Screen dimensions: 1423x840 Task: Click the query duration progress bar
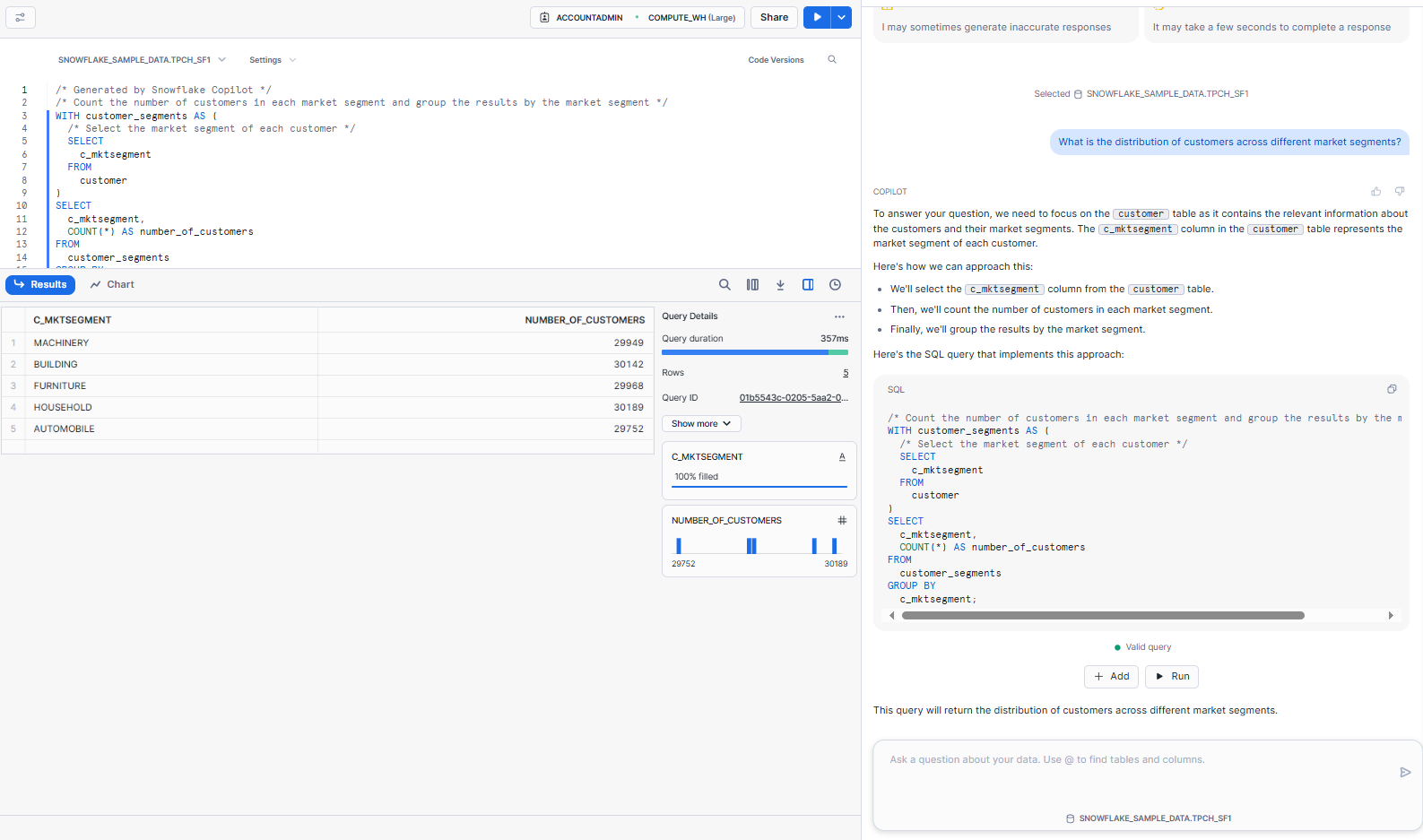pos(755,352)
